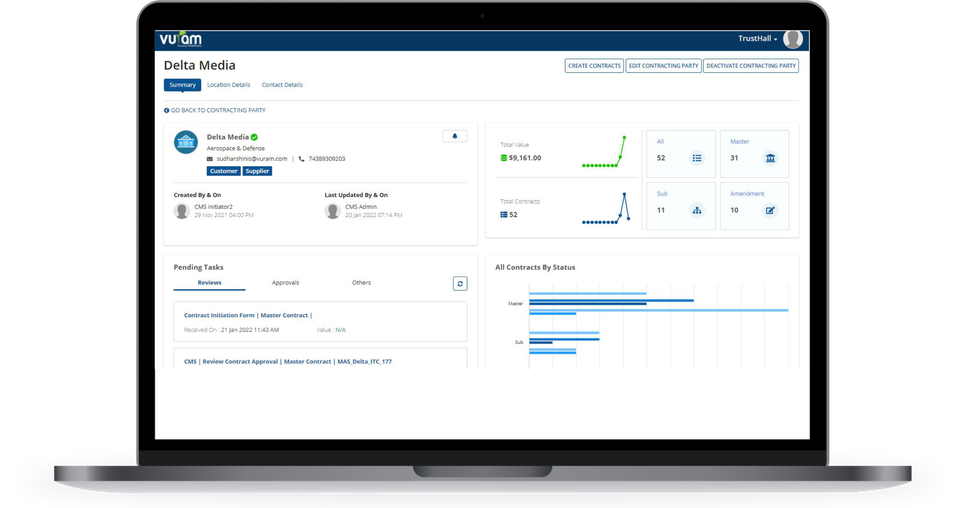Image resolution: width=960 pixels, height=508 pixels.
Task: Click the CMS Admin avatar
Action: 332,211
